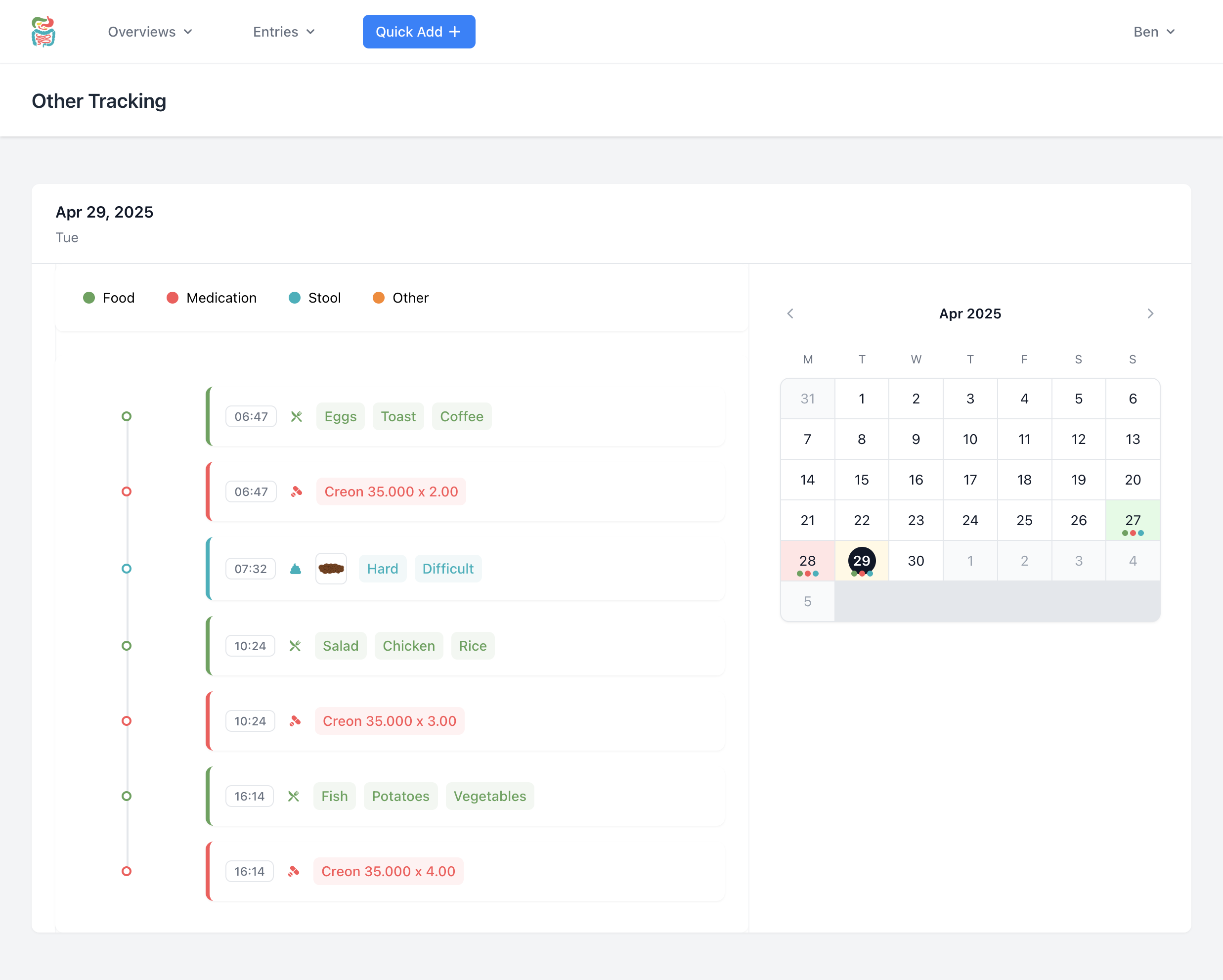Screen dimensions: 1223x980
Task: Click the fork-knife icon beside Eggs entry
Action: click(296, 416)
